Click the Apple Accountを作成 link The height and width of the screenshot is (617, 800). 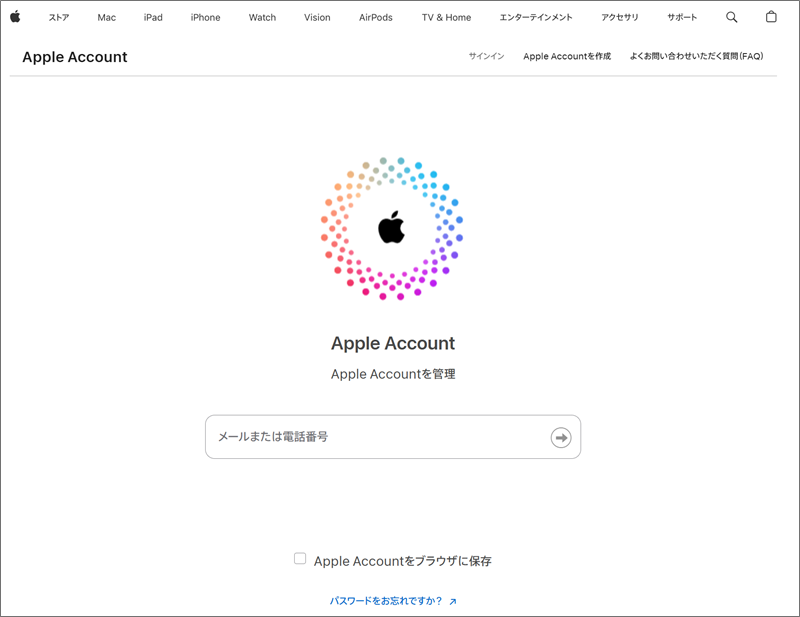click(x=567, y=56)
